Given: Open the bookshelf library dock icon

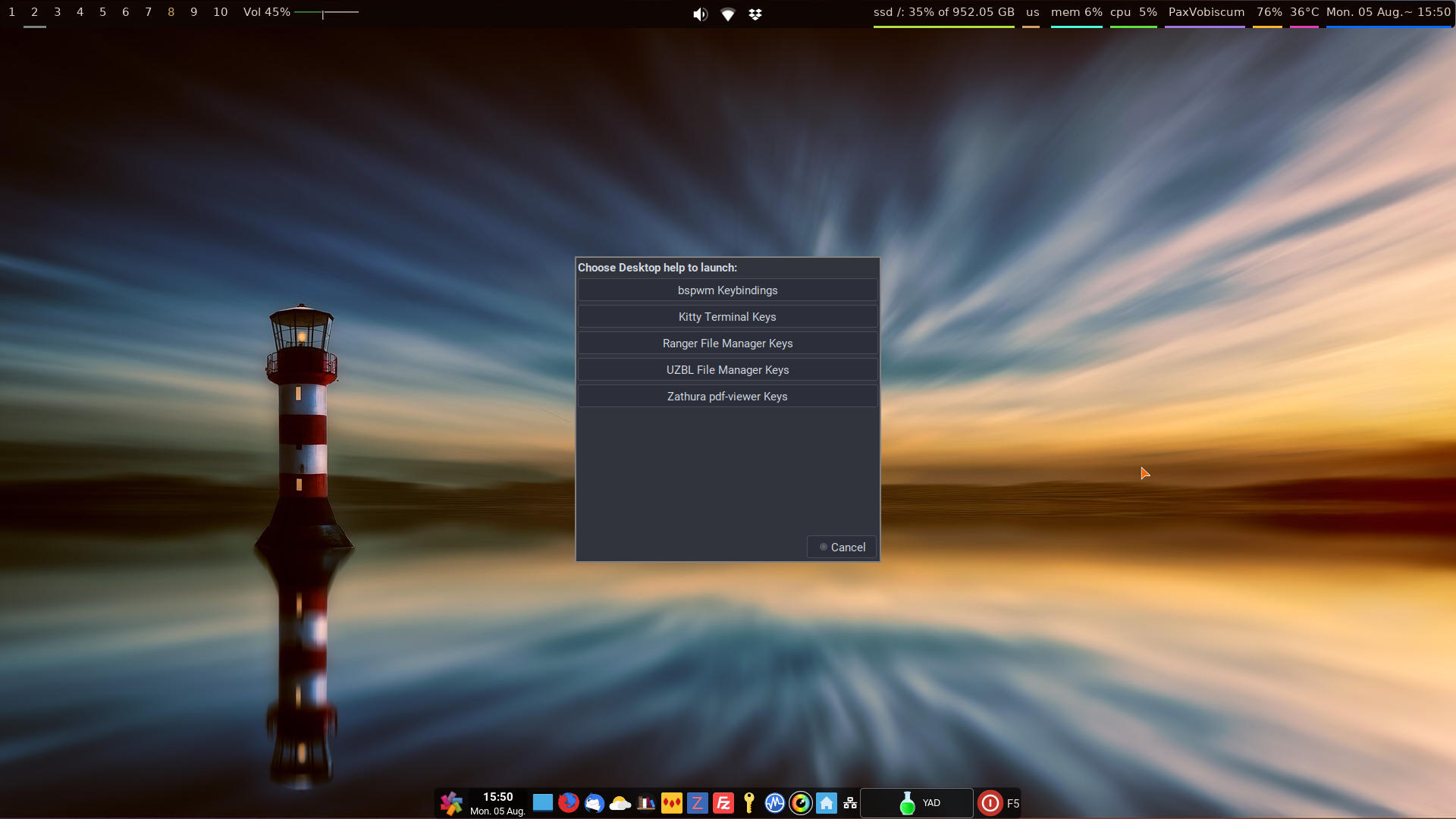Looking at the screenshot, I should pyautogui.click(x=646, y=803).
